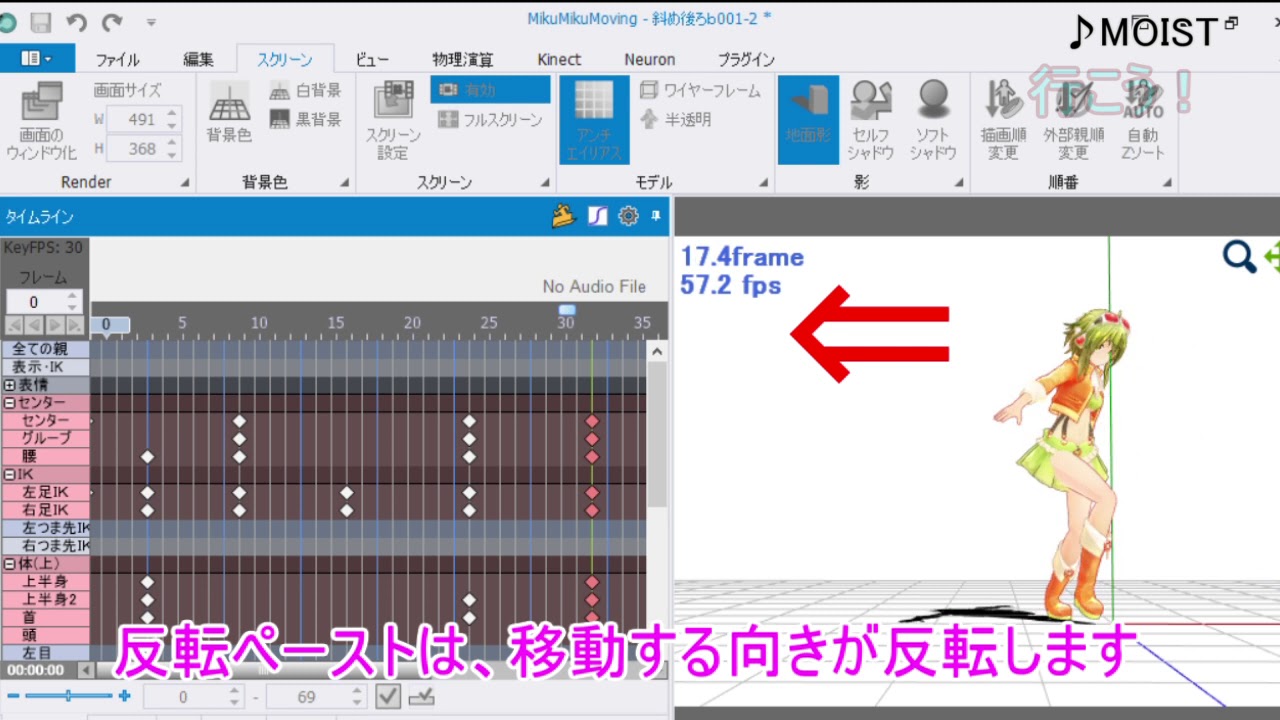Select the 上半身2 track row
Image resolution: width=1280 pixels, height=720 pixels.
(x=45, y=600)
